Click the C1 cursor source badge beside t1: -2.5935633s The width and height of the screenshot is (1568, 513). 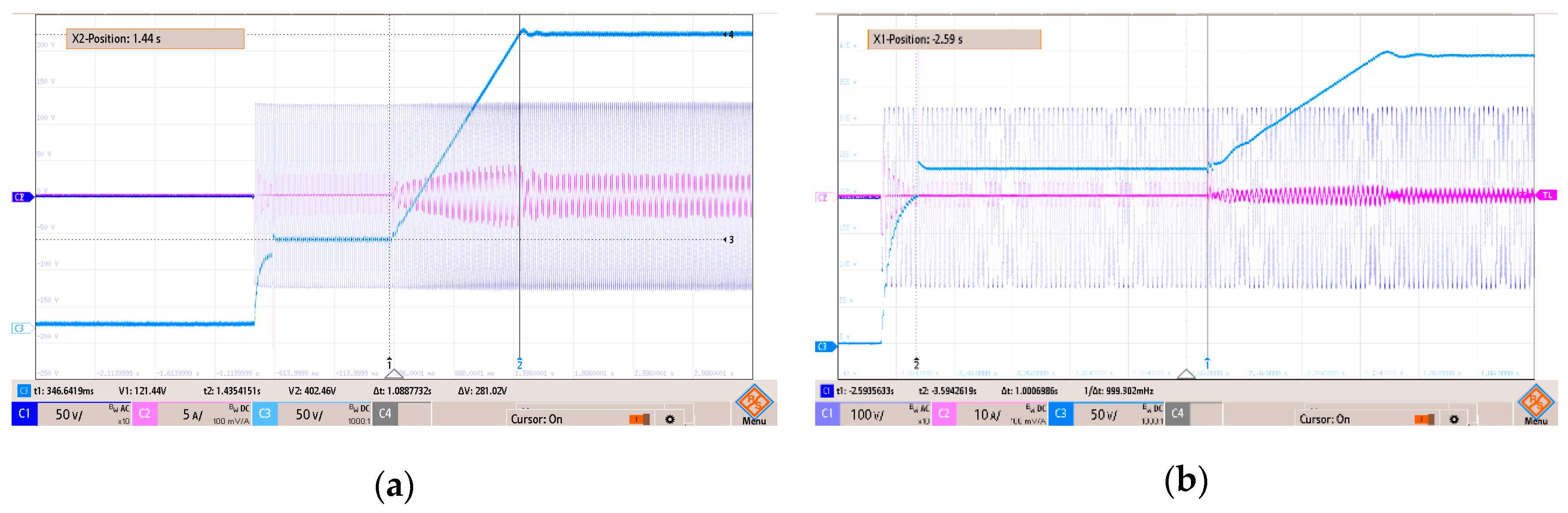pyautogui.click(x=826, y=391)
